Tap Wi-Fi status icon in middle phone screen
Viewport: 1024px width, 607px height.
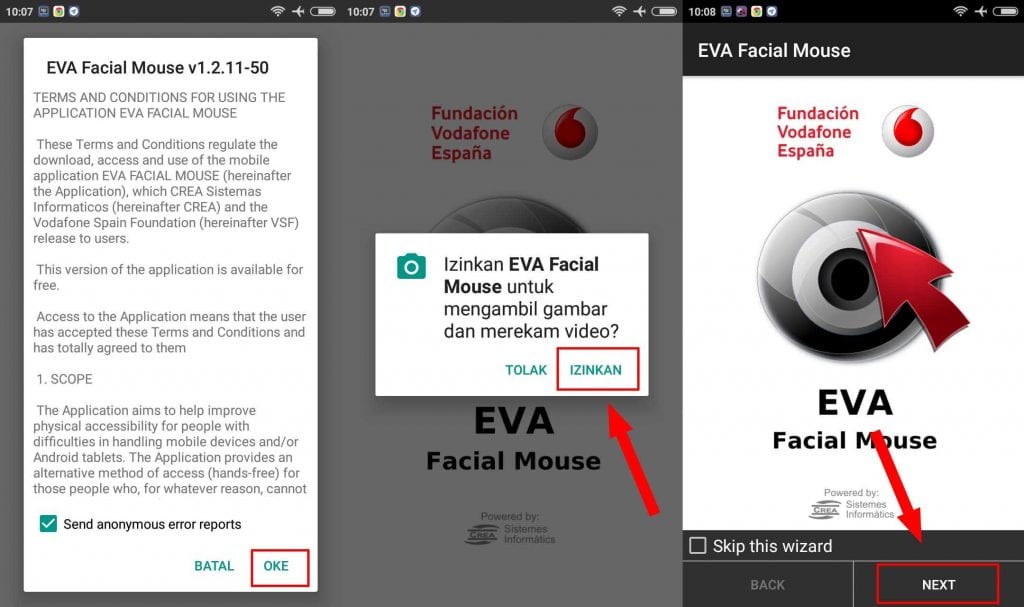[x=618, y=11]
